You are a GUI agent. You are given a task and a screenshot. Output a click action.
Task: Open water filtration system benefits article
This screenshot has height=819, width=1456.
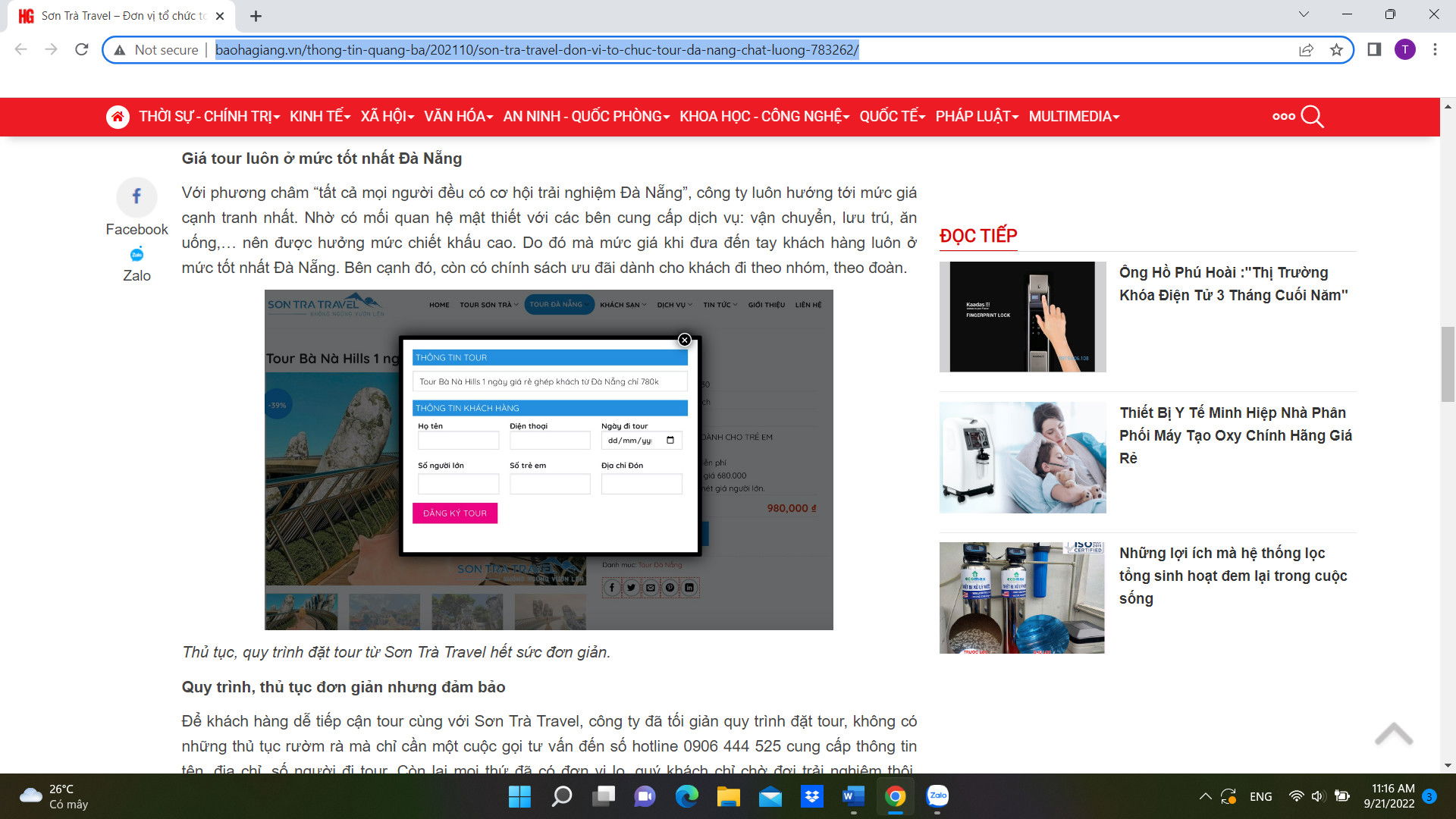[1233, 576]
